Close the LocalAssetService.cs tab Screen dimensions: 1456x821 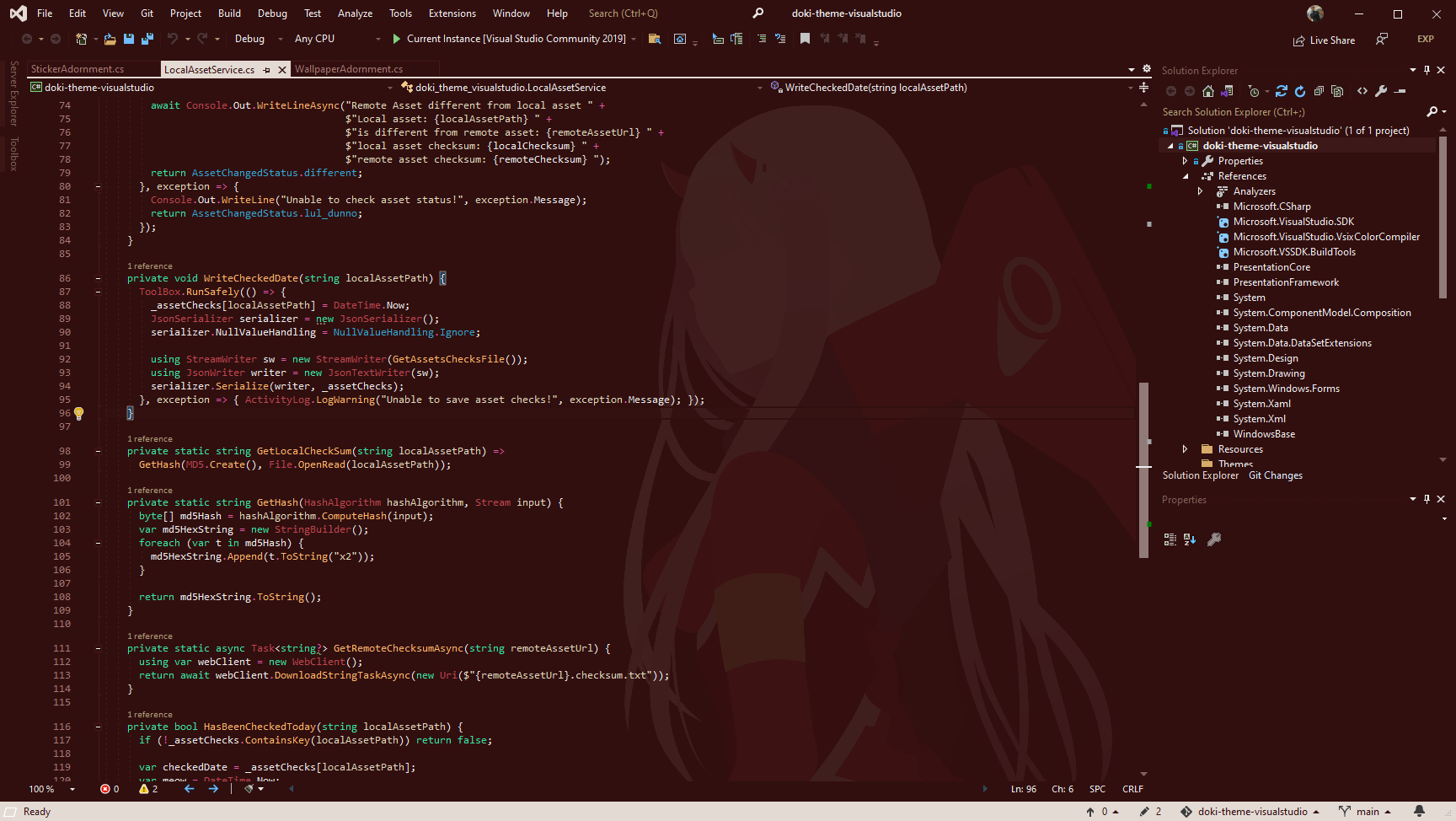[282, 70]
